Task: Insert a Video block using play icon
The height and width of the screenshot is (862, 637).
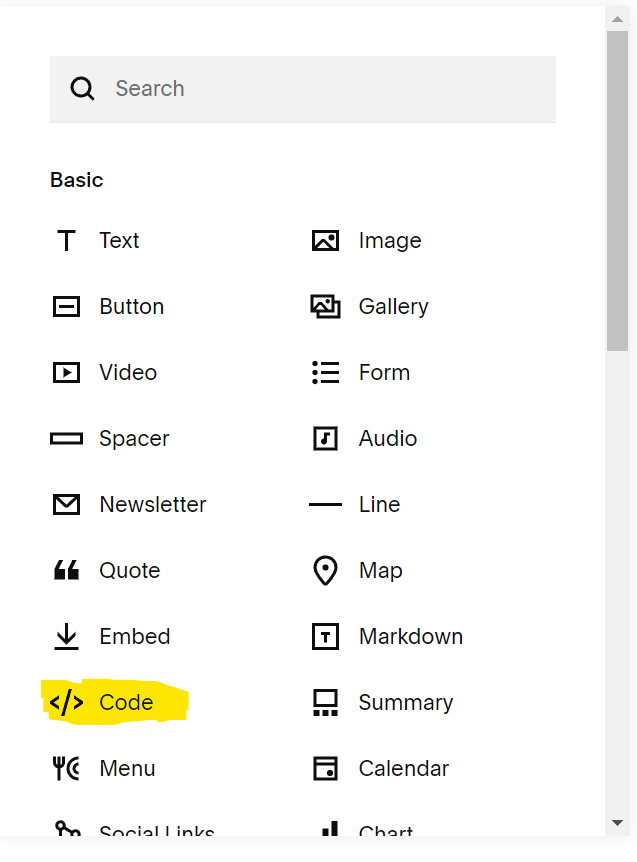Action: point(67,373)
